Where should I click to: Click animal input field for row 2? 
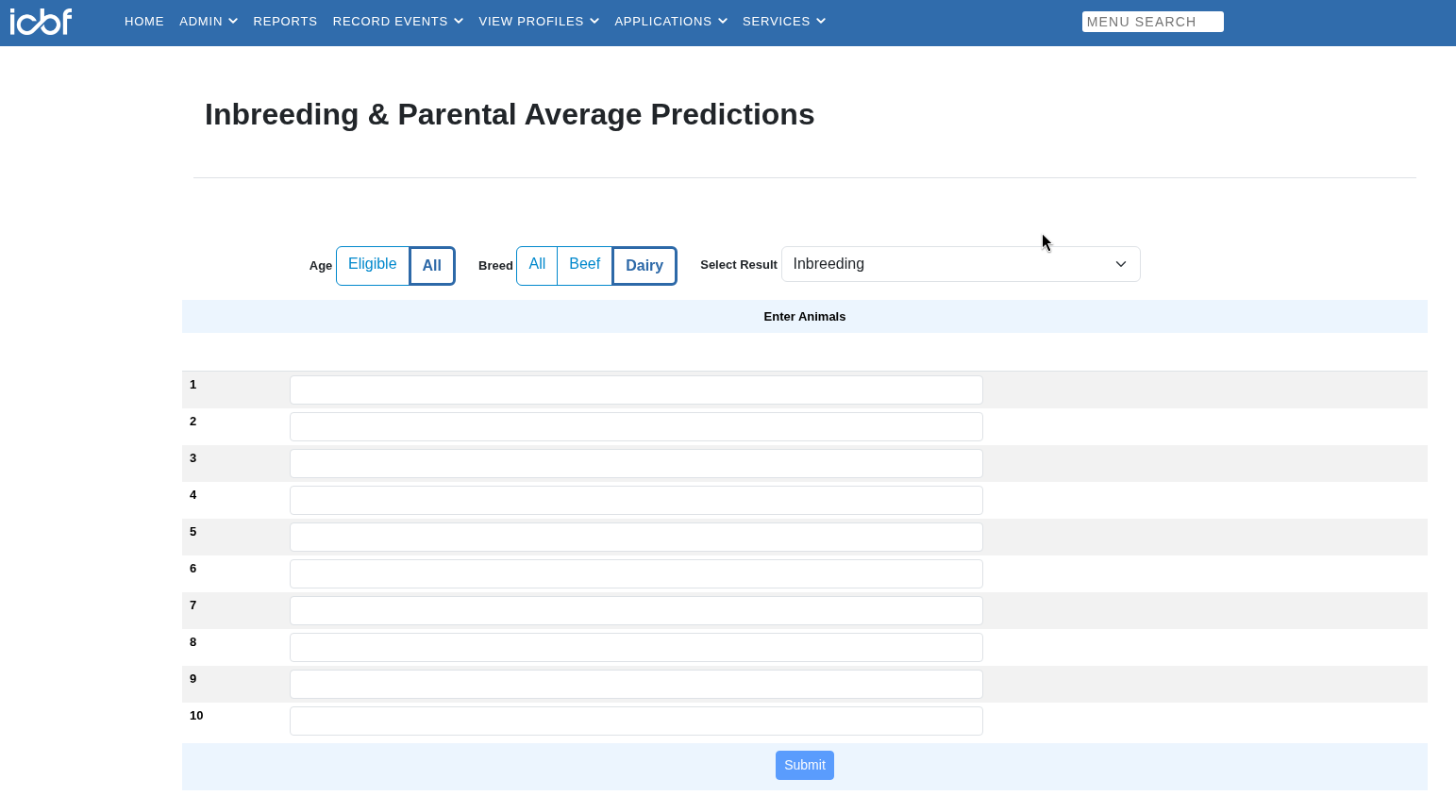636,426
